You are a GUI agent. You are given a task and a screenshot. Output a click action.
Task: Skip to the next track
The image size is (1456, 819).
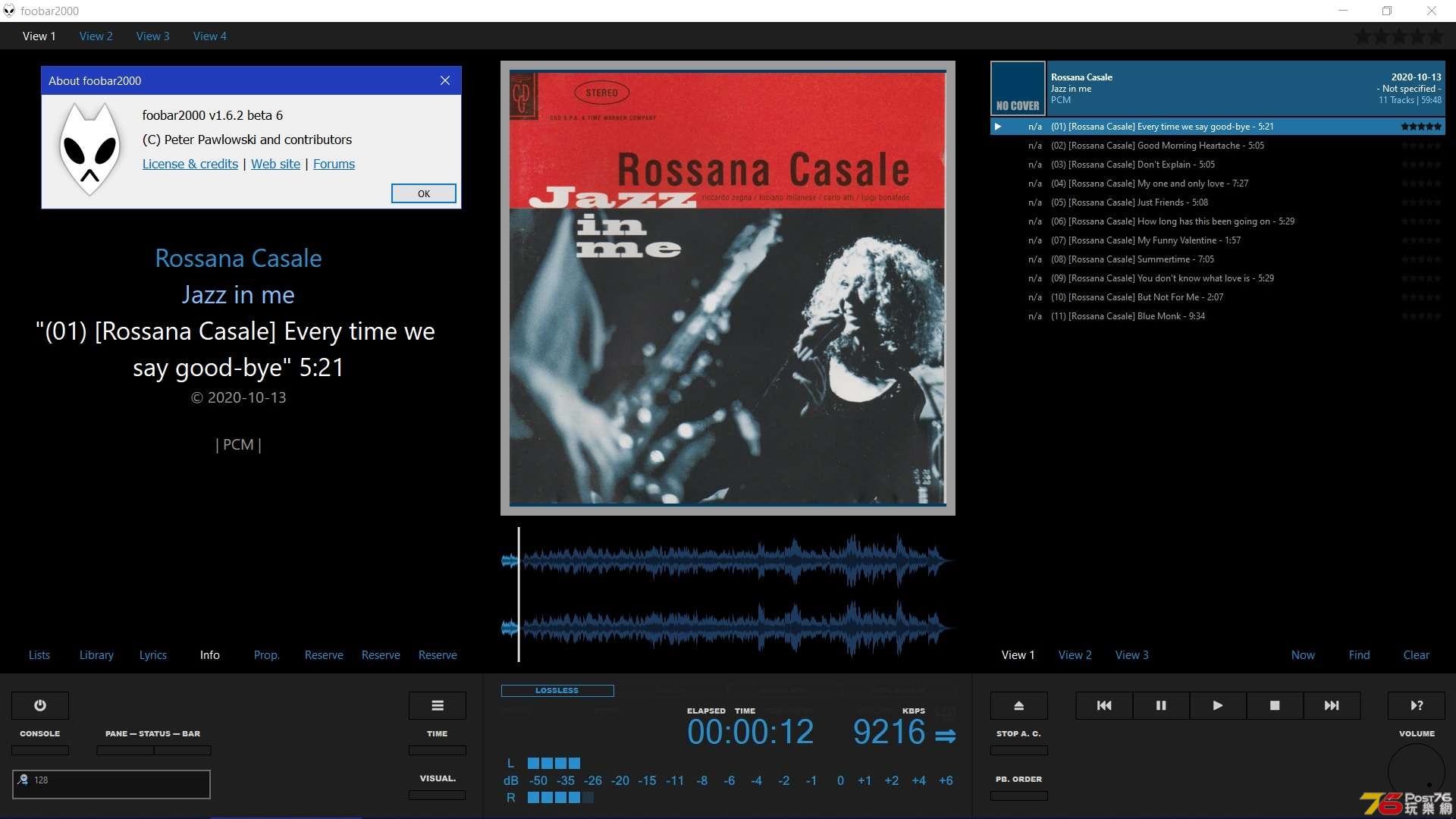click(1332, 705)
